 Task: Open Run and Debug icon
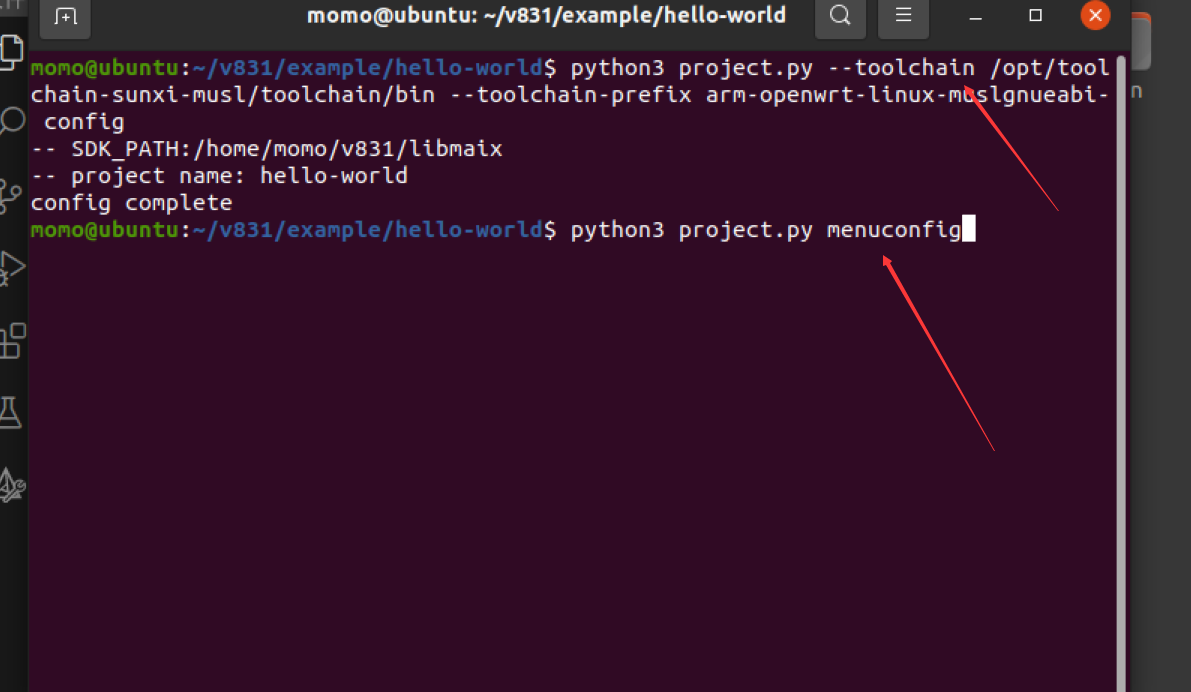tap(11, 267)
